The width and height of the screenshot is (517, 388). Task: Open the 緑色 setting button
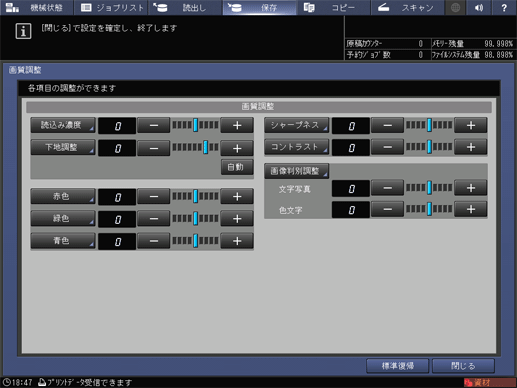click(63, 219)
